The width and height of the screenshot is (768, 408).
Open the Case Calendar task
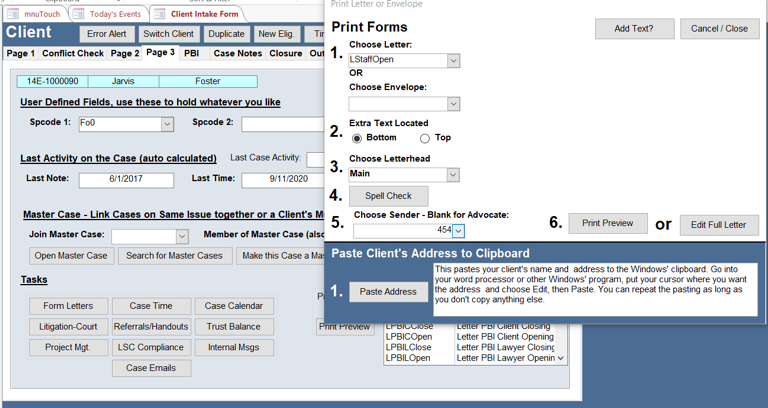(233, 306)
